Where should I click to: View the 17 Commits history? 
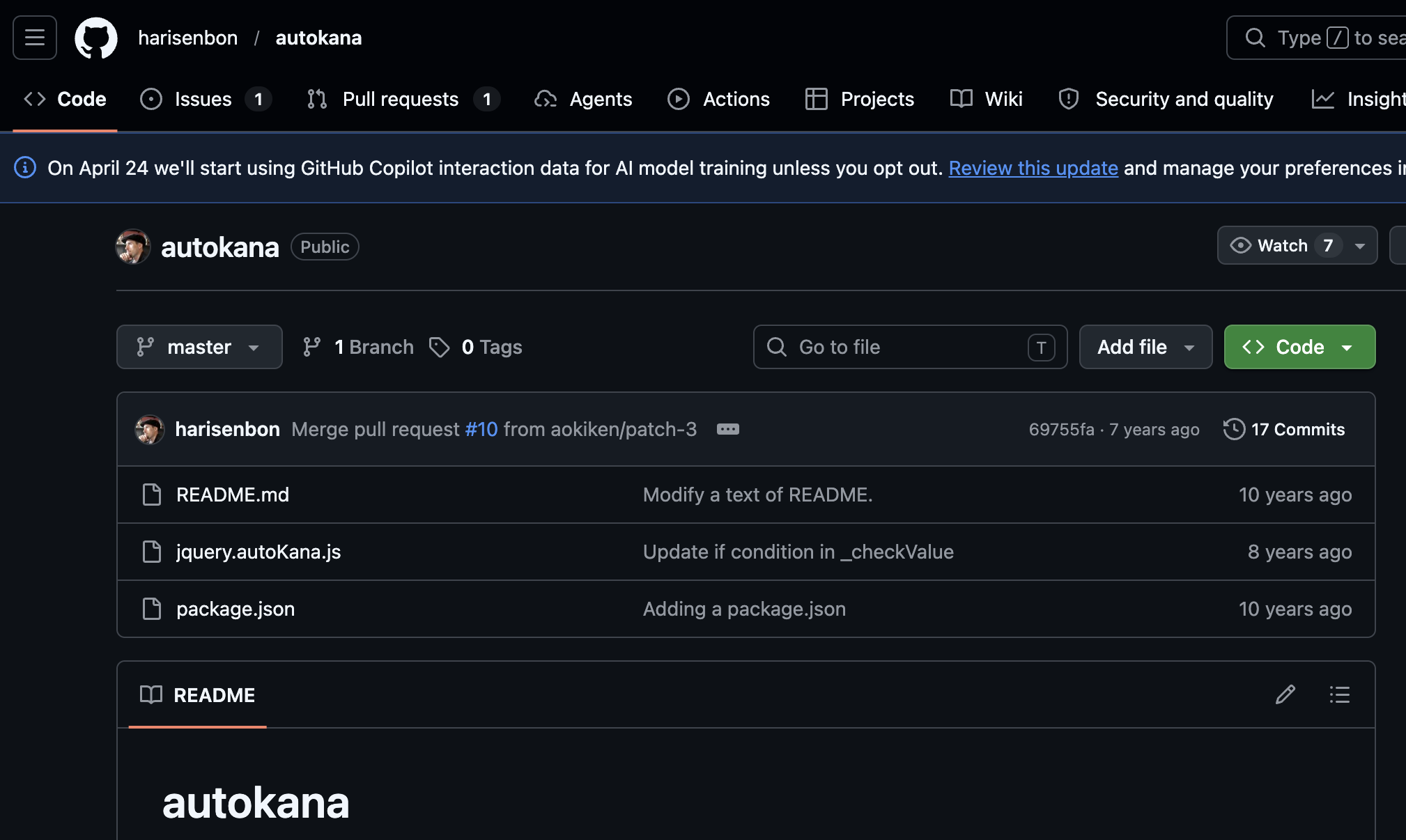coord(1284,429)
